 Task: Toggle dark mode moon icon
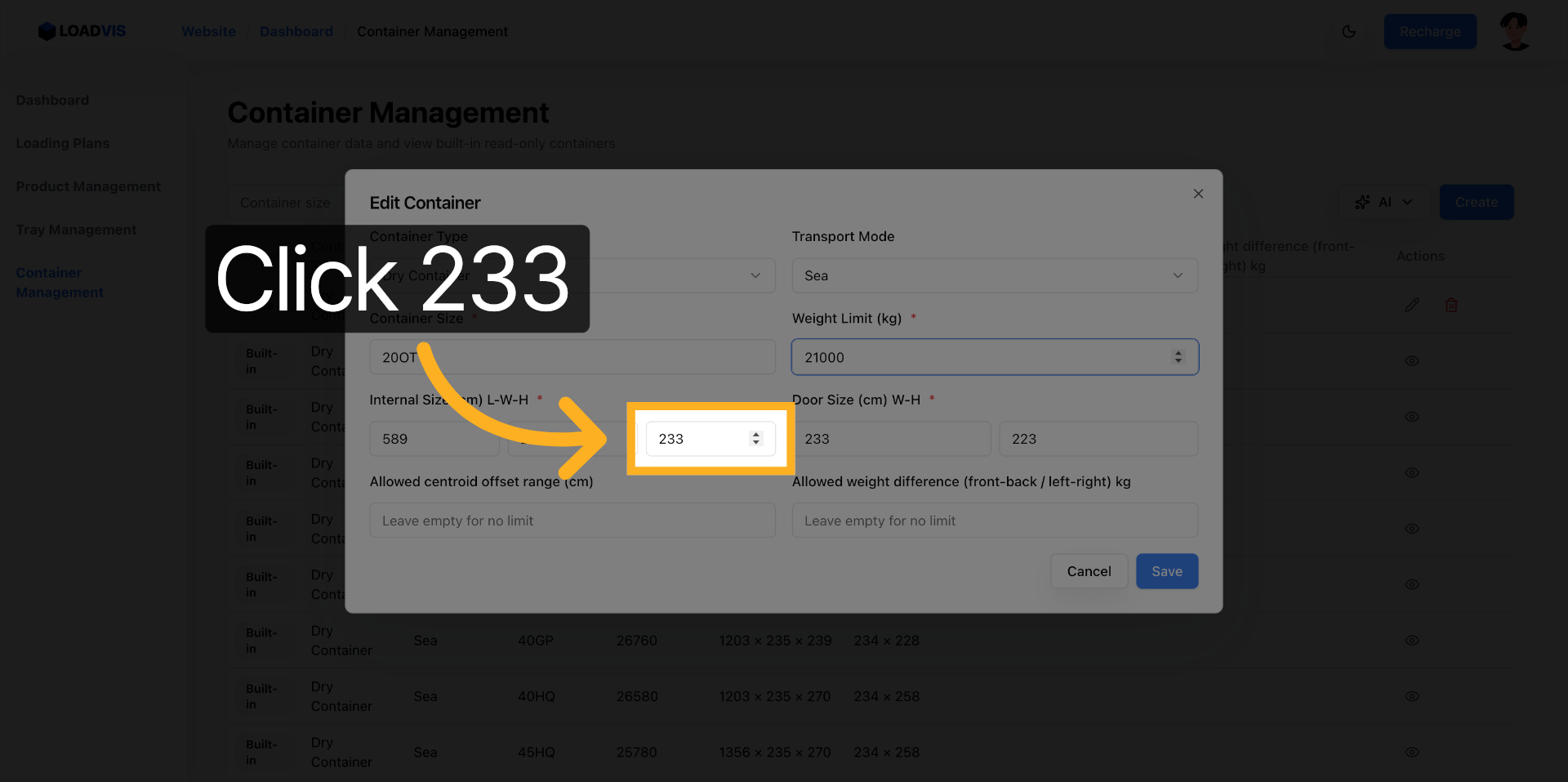coord(1348,32)
